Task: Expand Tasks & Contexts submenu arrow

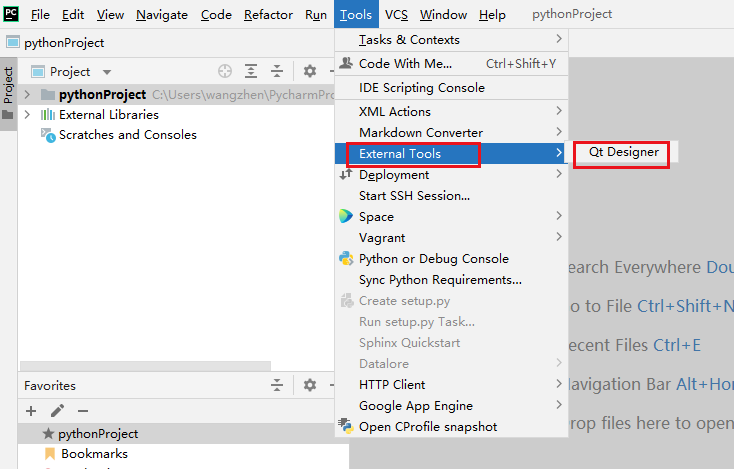Action: [559, 39]
